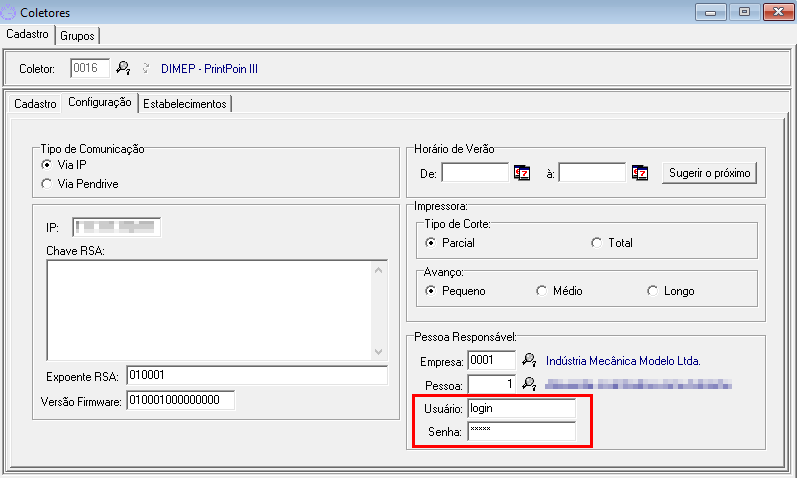Set paper advance to Médio
This screenshot has height=478, width=797.
click(542, 292)
